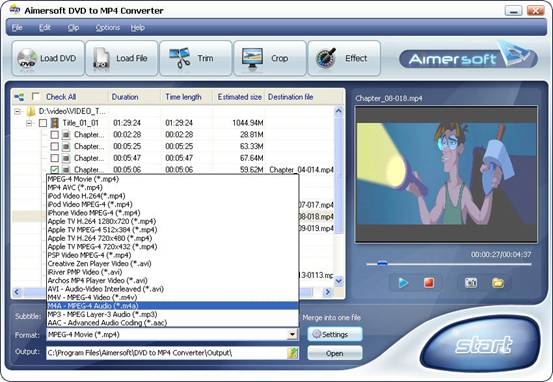Click the big start button
The image size is (553, 382).
click(481, 344)
